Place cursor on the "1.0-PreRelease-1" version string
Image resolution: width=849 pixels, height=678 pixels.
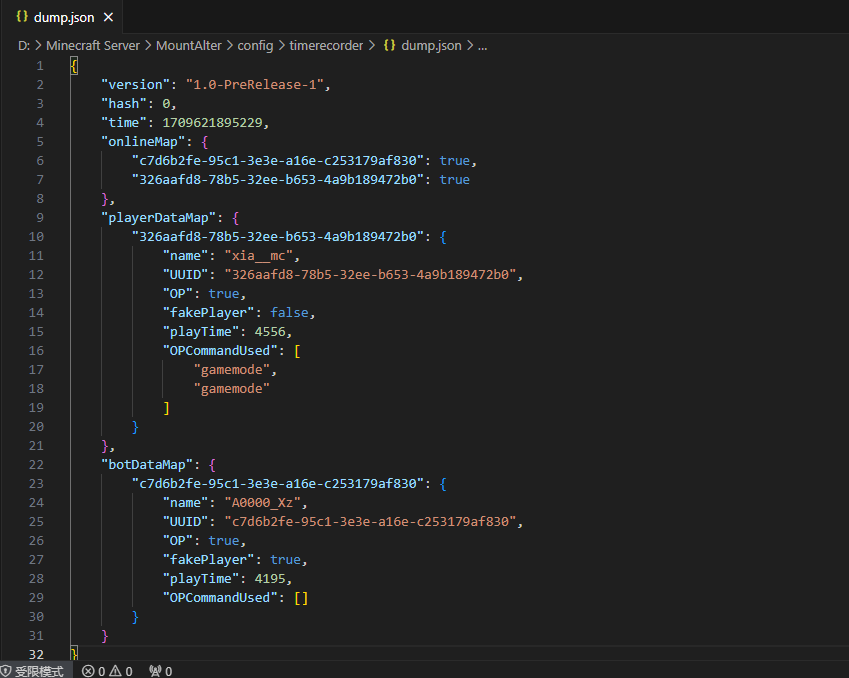coord(254,85)
